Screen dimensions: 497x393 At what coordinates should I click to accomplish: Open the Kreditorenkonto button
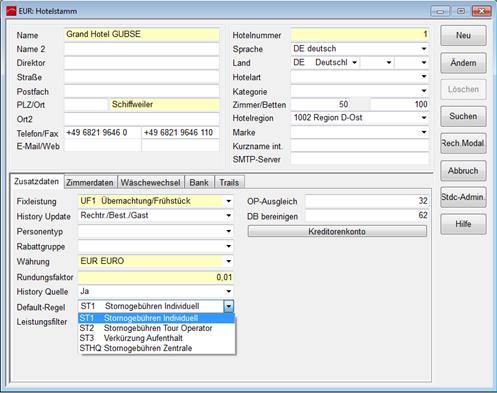[337, 231]
